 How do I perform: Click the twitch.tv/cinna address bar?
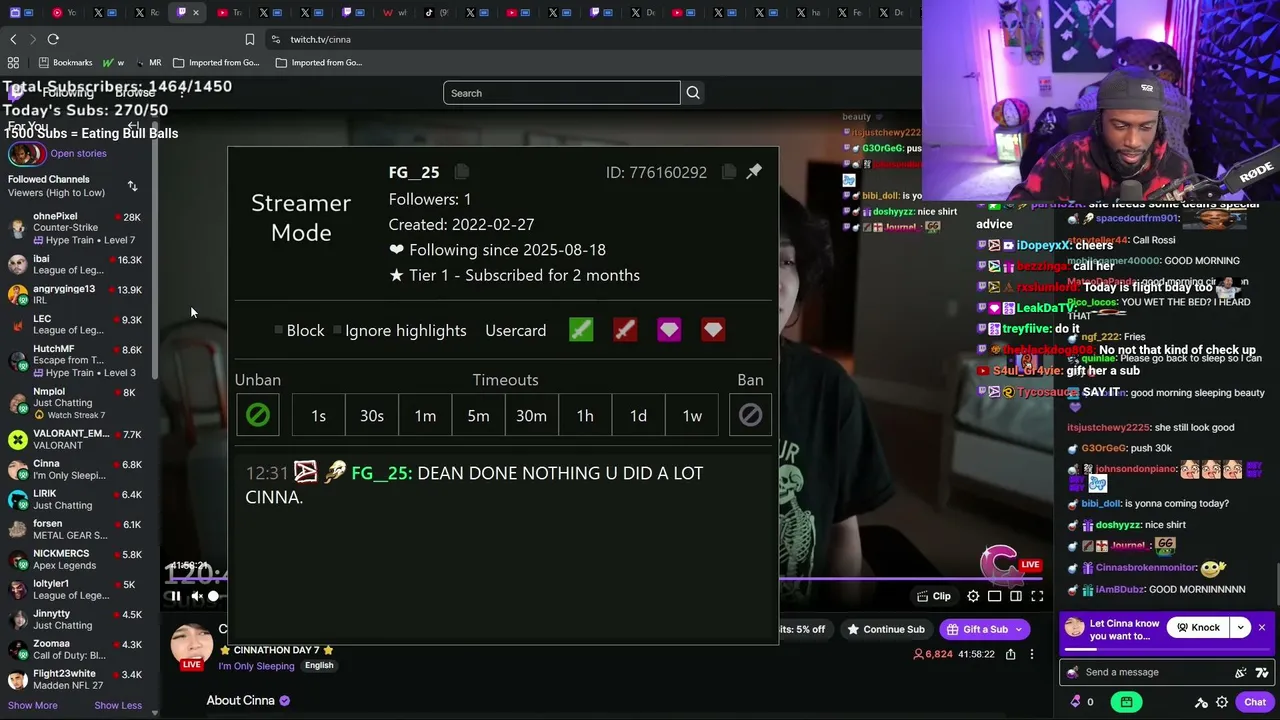(320, 39)
